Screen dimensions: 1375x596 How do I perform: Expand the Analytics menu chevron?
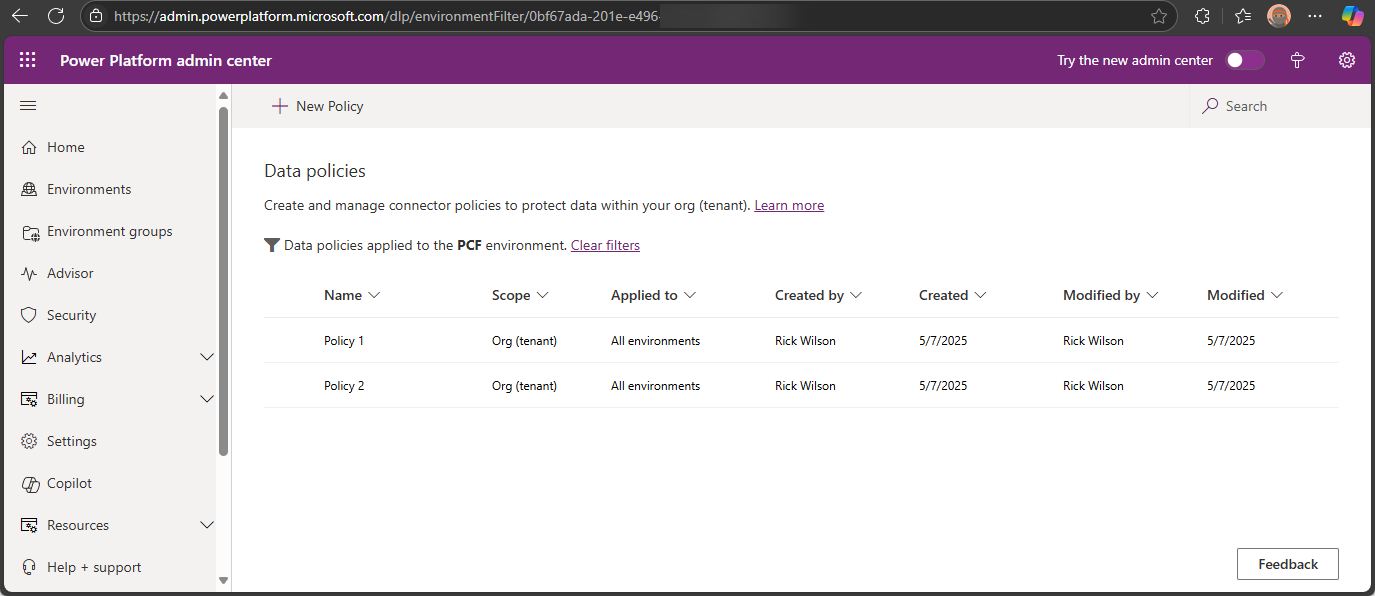(x=207, y=357)
